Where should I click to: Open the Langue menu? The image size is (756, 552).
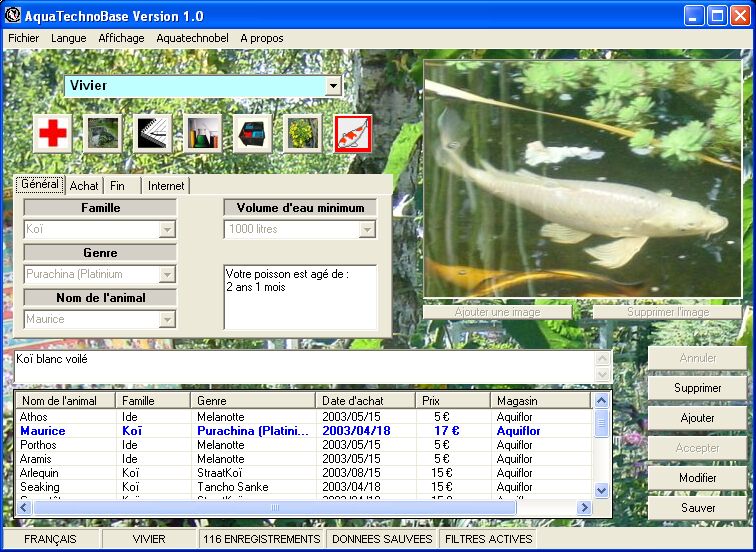point(69,38)
